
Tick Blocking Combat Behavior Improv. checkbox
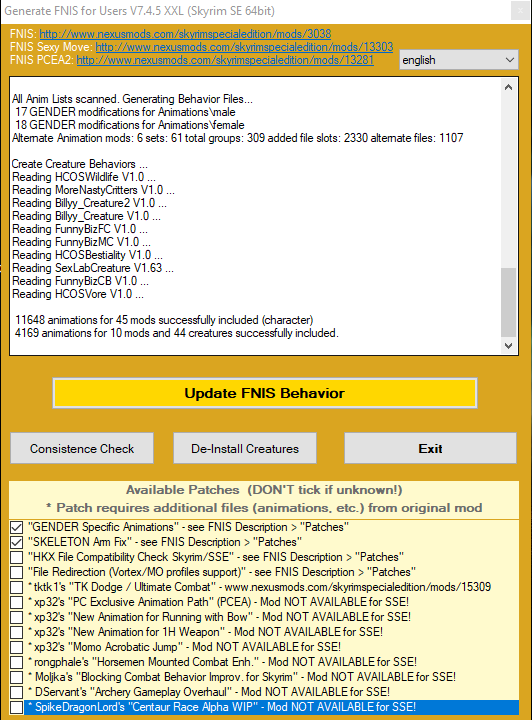17,677
